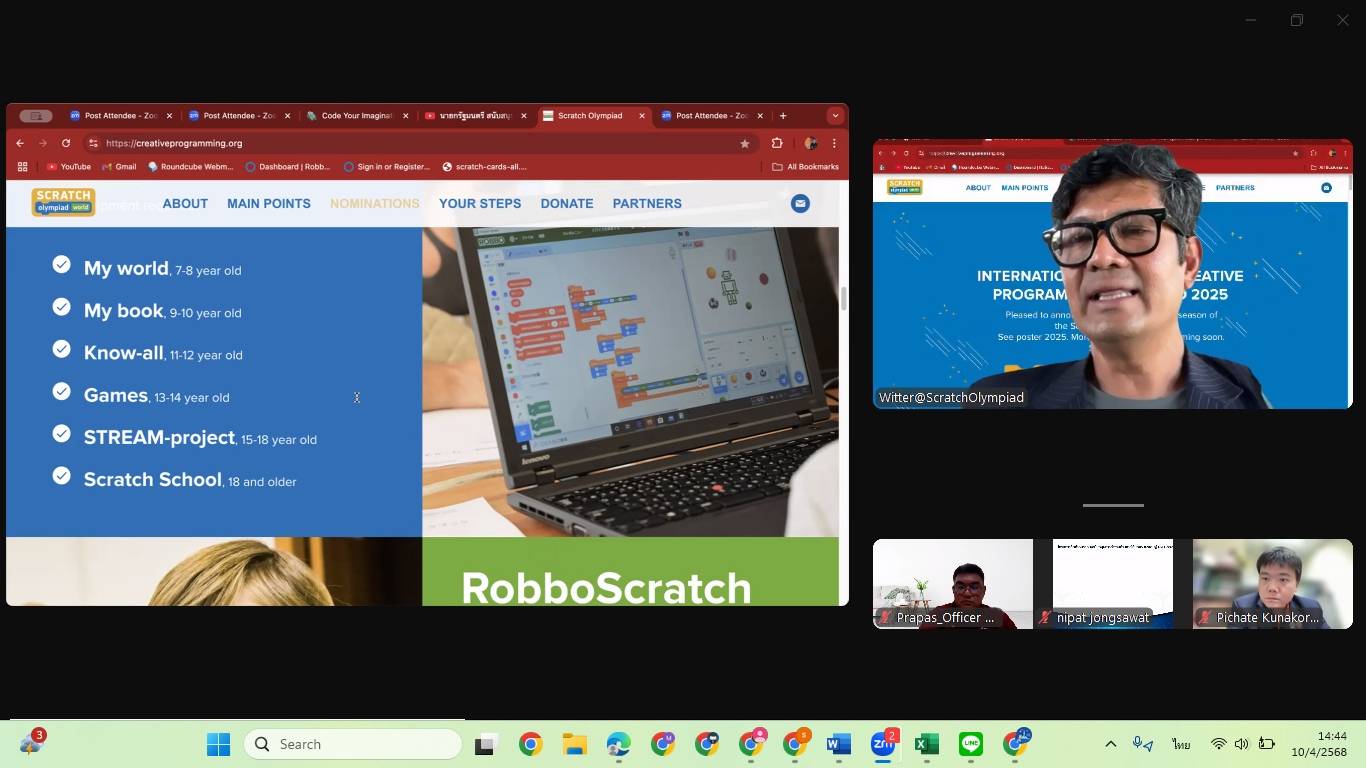The height and width of the screenshot is (768, 1366).
Task: Open PARTNERS in the site menu
Action: pos(647,203)
